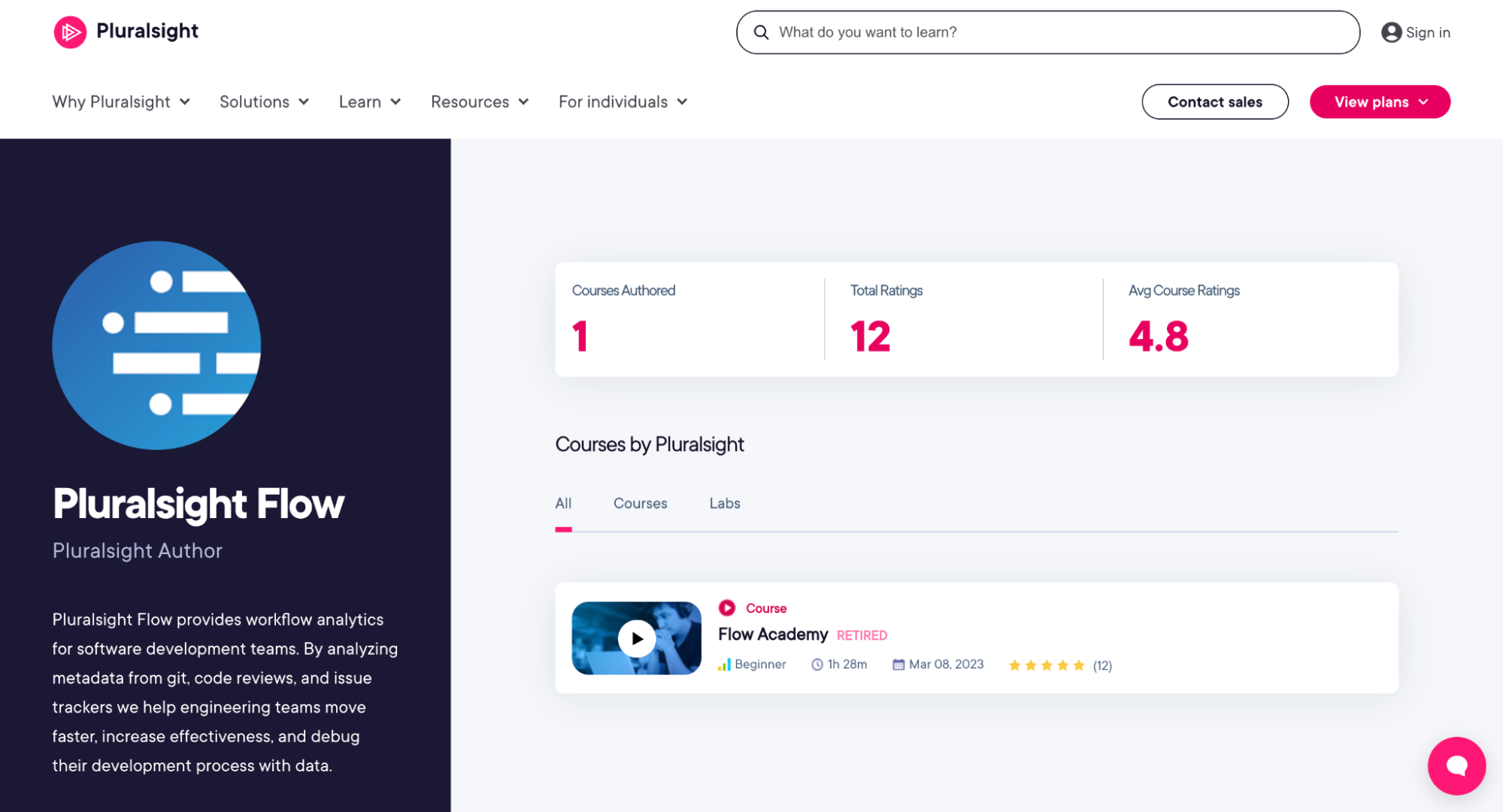The image size is (1503, 812).
Task: Click the 1h 28m duration text
Action: click(x=847, y=665)
